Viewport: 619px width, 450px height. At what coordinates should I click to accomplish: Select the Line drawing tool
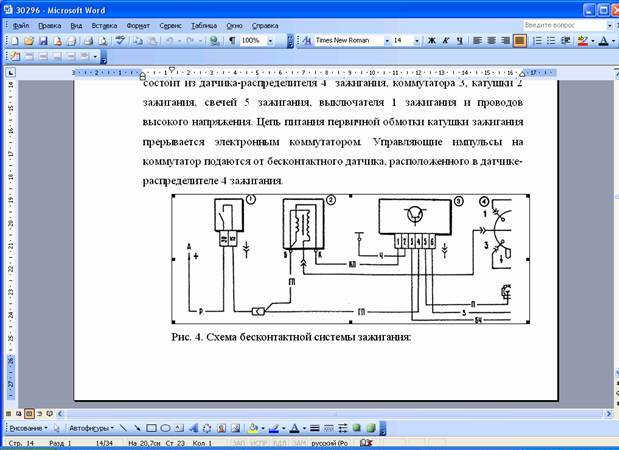pos(123,428)
